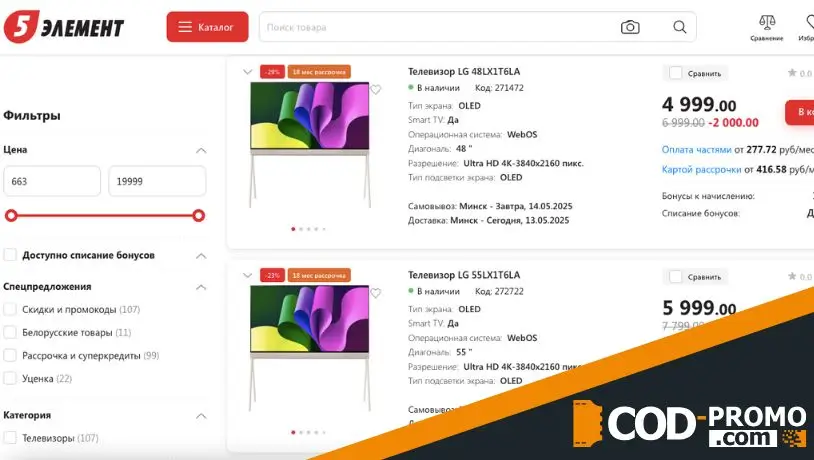Image resolution: width=814 pixels, height=460 pixels.
Task: Collapse the Спецпредложения filter section
Action: 201,287
